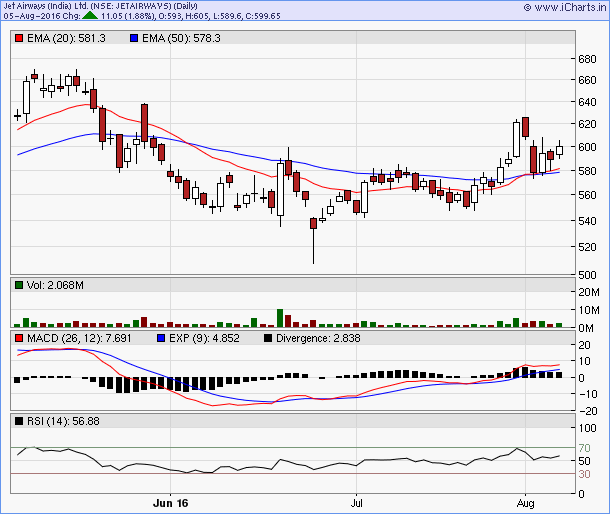610x514 pixels.
Task: Click the RSI 70 overbought level label
Action: [584, 448]
